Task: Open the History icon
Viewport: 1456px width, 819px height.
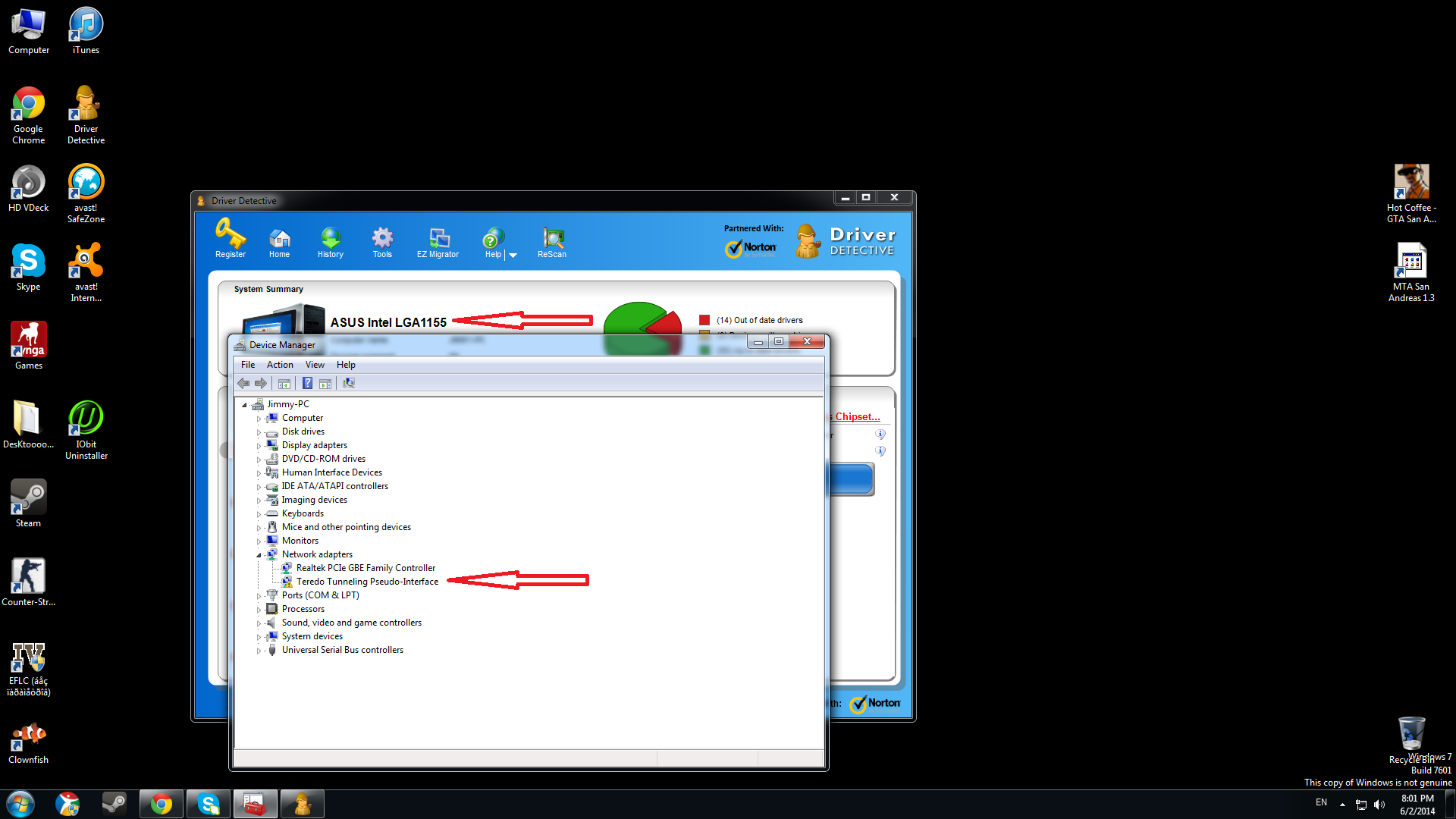Action: pos(331,238)
